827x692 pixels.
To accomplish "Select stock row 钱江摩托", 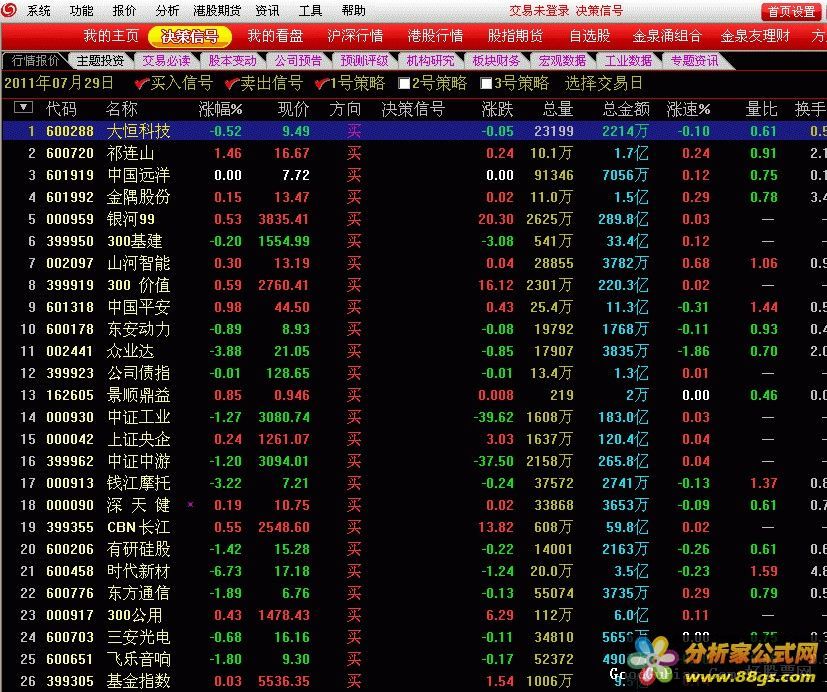I will click(x=414, y=483).
